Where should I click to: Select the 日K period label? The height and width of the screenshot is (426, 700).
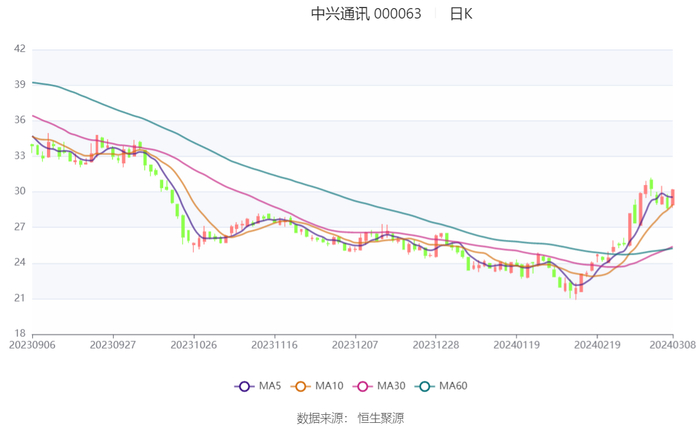point(461,14)
